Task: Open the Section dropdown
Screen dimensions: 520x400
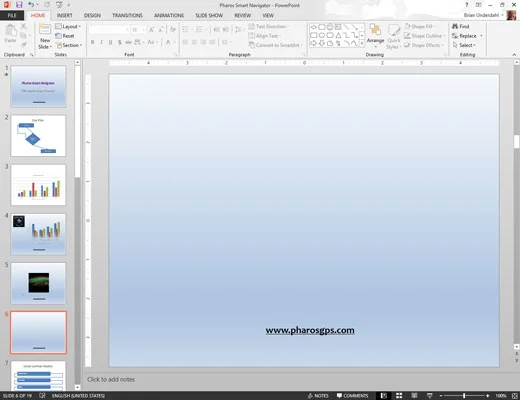Action: point(69,45)
